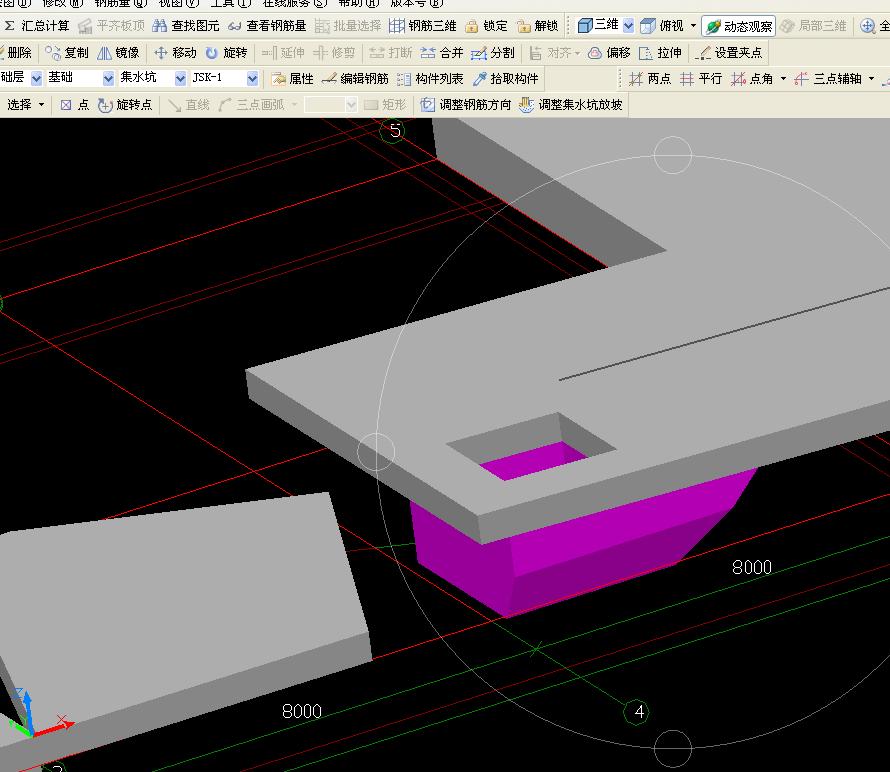This screenshot has width=890, height=772.
Task: Click the 锁定 lock icon
Action: coord(486,26)
